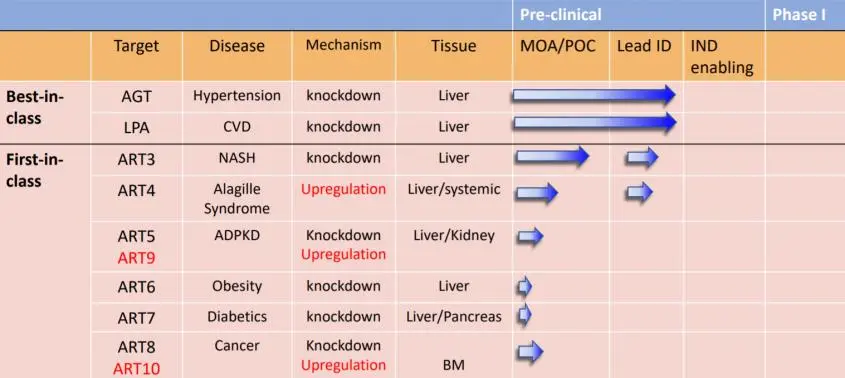
Task: Click the LPA progress arrow
Action: (x=594, y=123)
